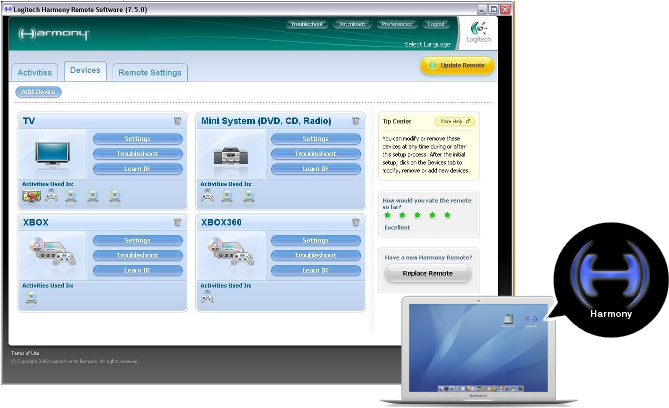
Task: Click trash icon on XBOX360 card
Action: click(356, 222)
